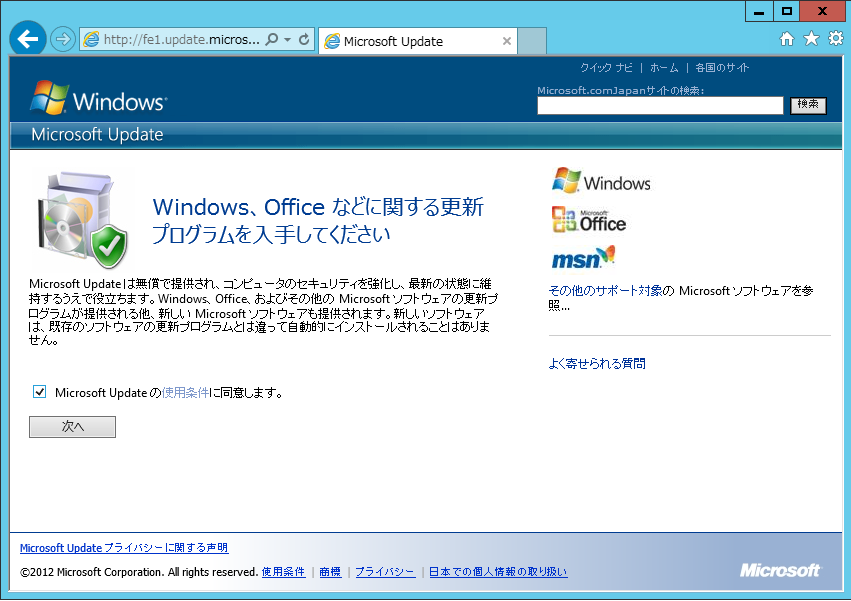Click the footer 使用条件 link
This screenshot has height=601, width=851.
pos(283,572)
